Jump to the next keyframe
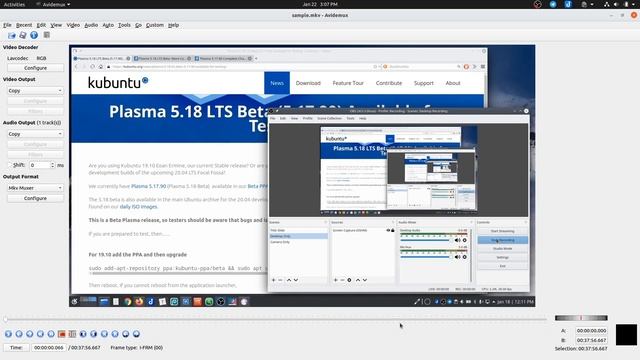 pos(51,334)
